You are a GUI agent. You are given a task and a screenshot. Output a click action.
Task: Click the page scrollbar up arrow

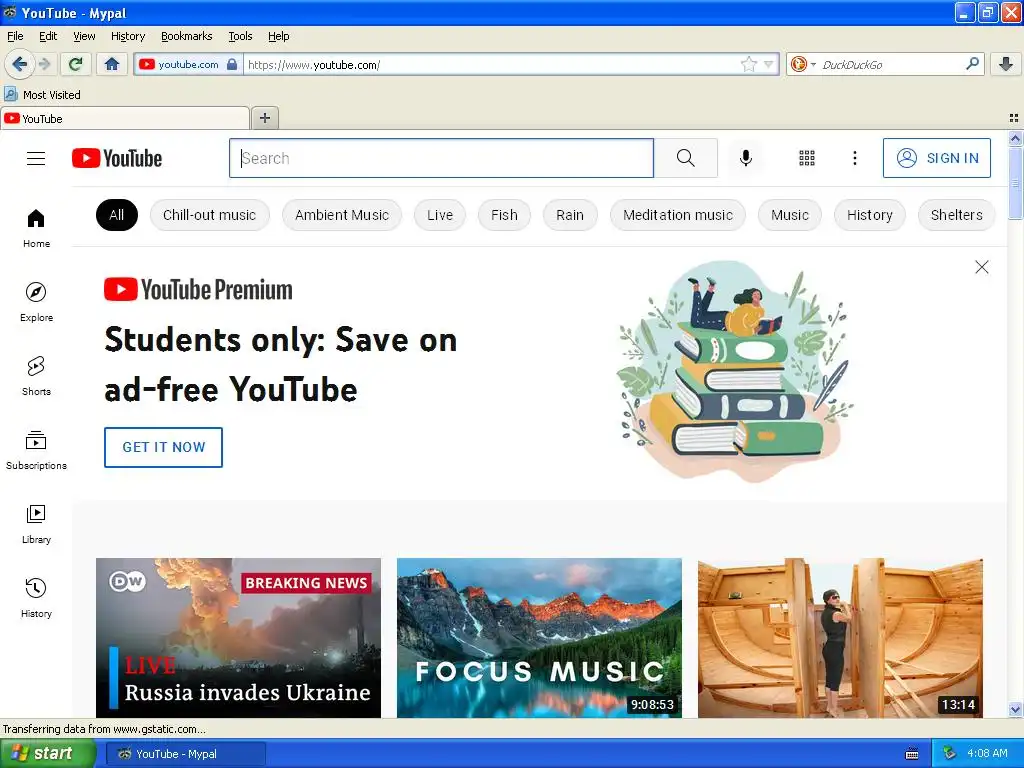point(1015,138)
